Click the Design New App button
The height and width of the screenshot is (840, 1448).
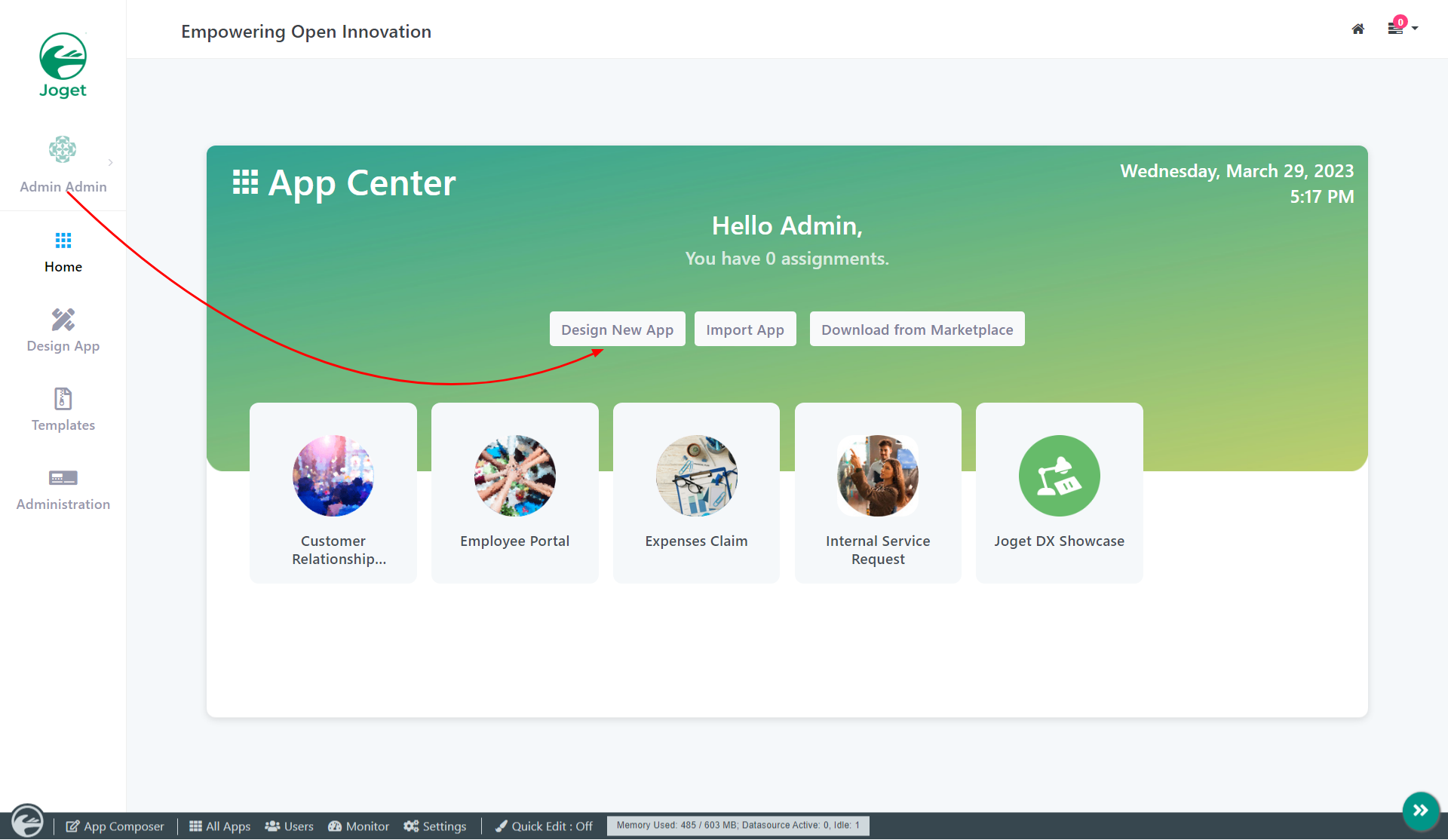(617, 330)
